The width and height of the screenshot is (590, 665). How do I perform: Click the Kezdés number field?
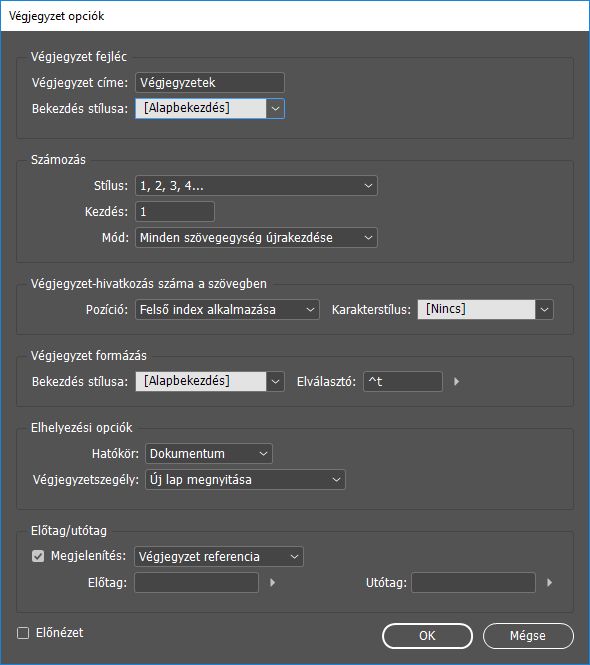point(175,211)
